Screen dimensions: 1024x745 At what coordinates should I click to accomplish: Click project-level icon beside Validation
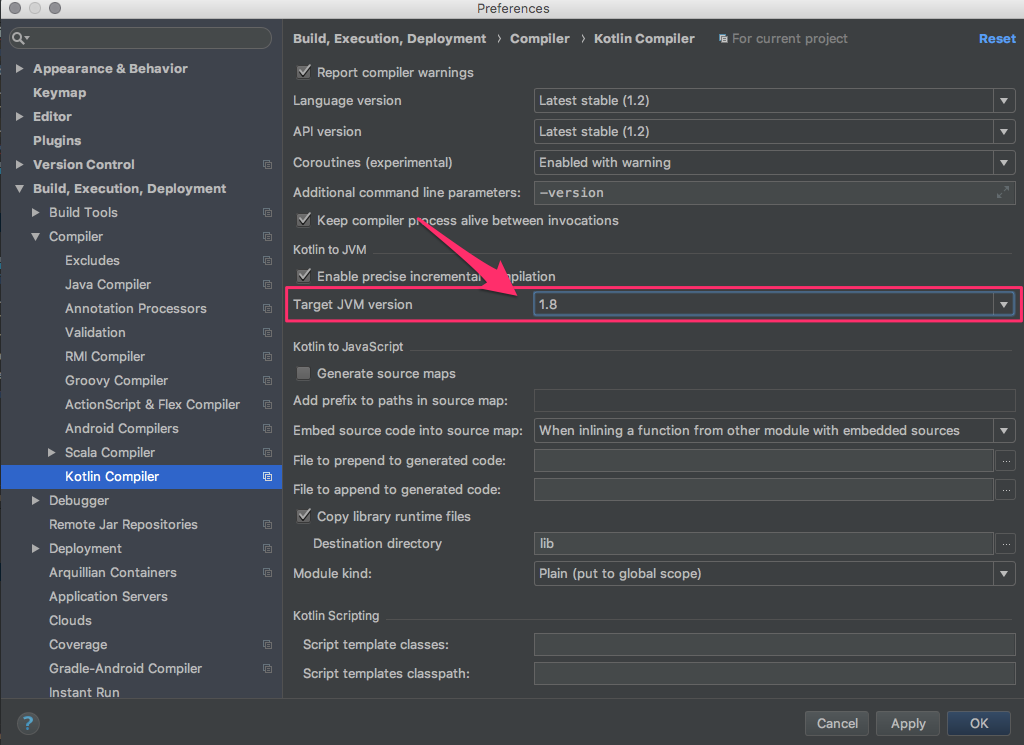(267, 332)
